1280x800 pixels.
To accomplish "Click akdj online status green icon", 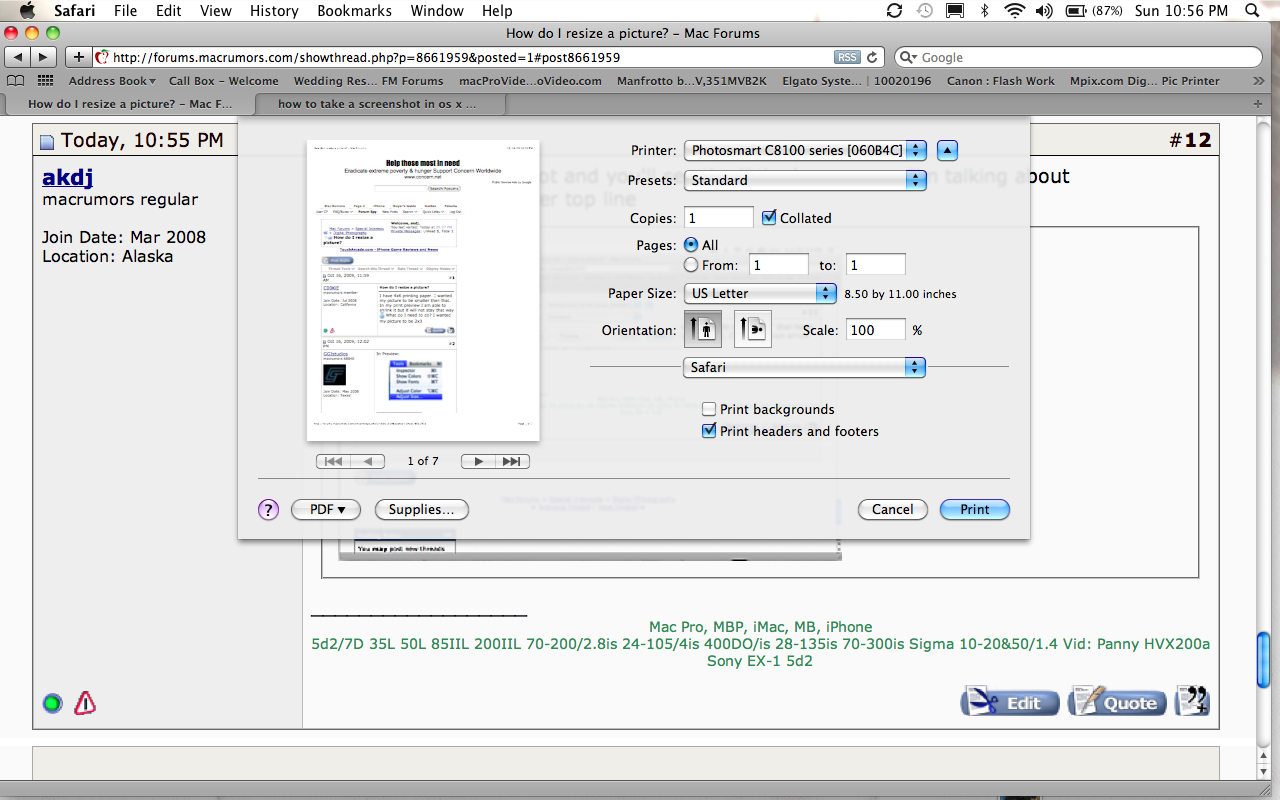I will tap(52, 703).
